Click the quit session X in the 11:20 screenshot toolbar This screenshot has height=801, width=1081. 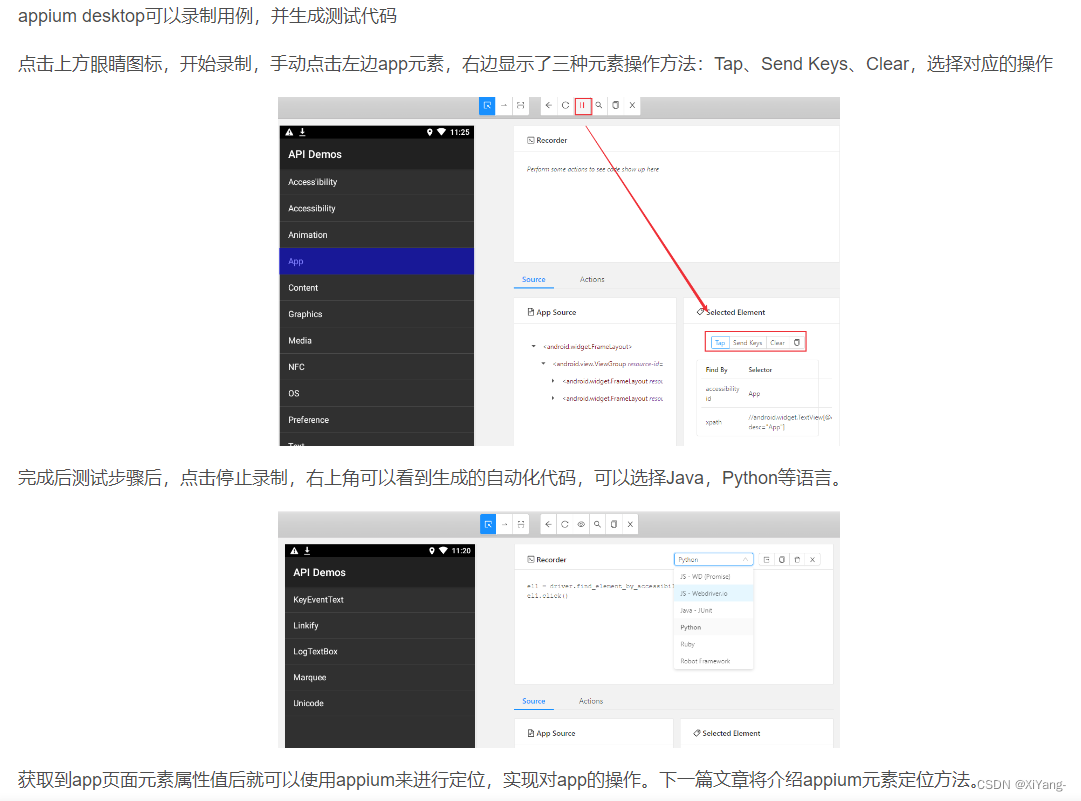pyautogui.click(x=630, y=525)
